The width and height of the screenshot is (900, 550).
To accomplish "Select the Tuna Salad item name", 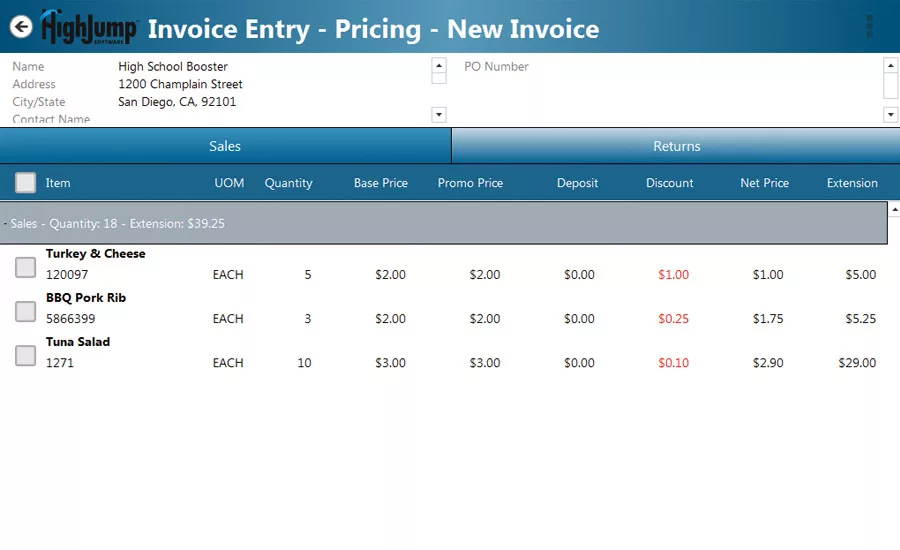I will (x=77, y=342).
